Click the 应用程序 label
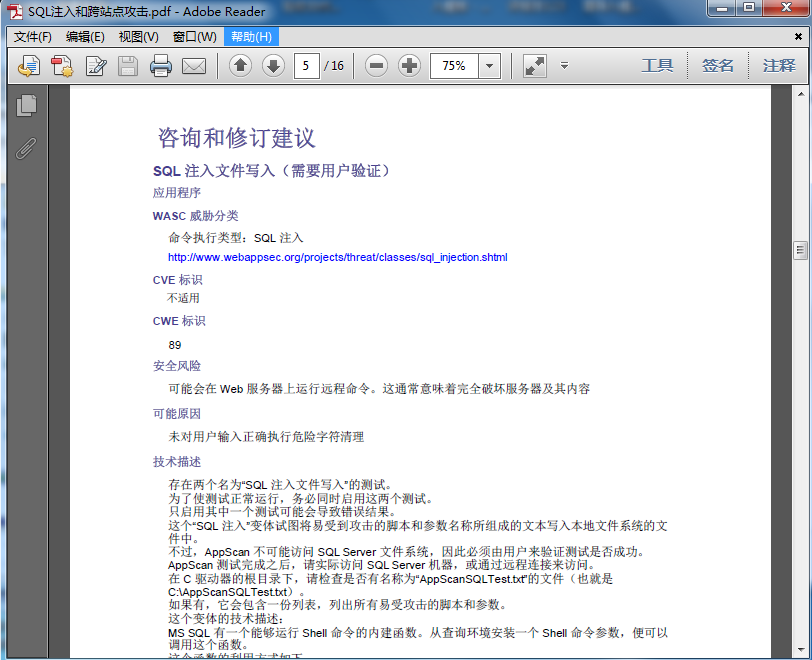The image size is (812, 660). pos(177,193)
